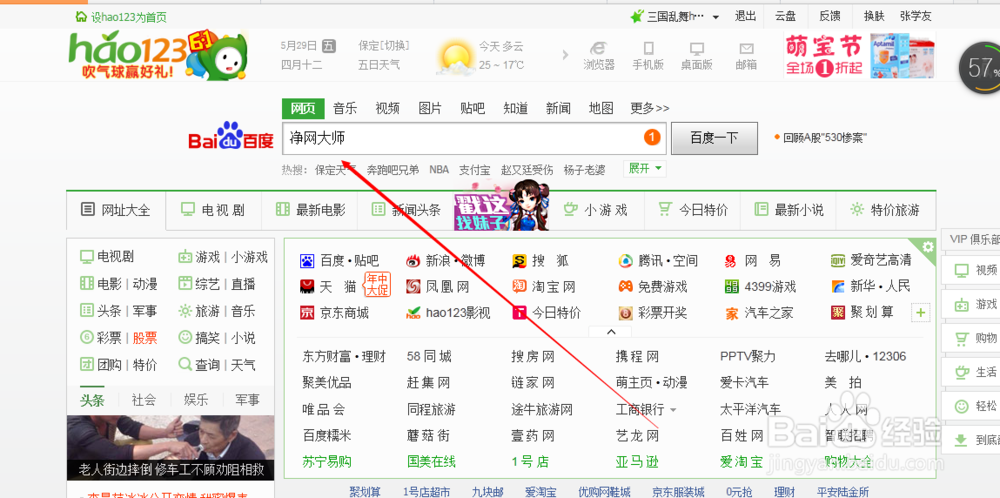Set hao123 as homepage link

(121, 17)
